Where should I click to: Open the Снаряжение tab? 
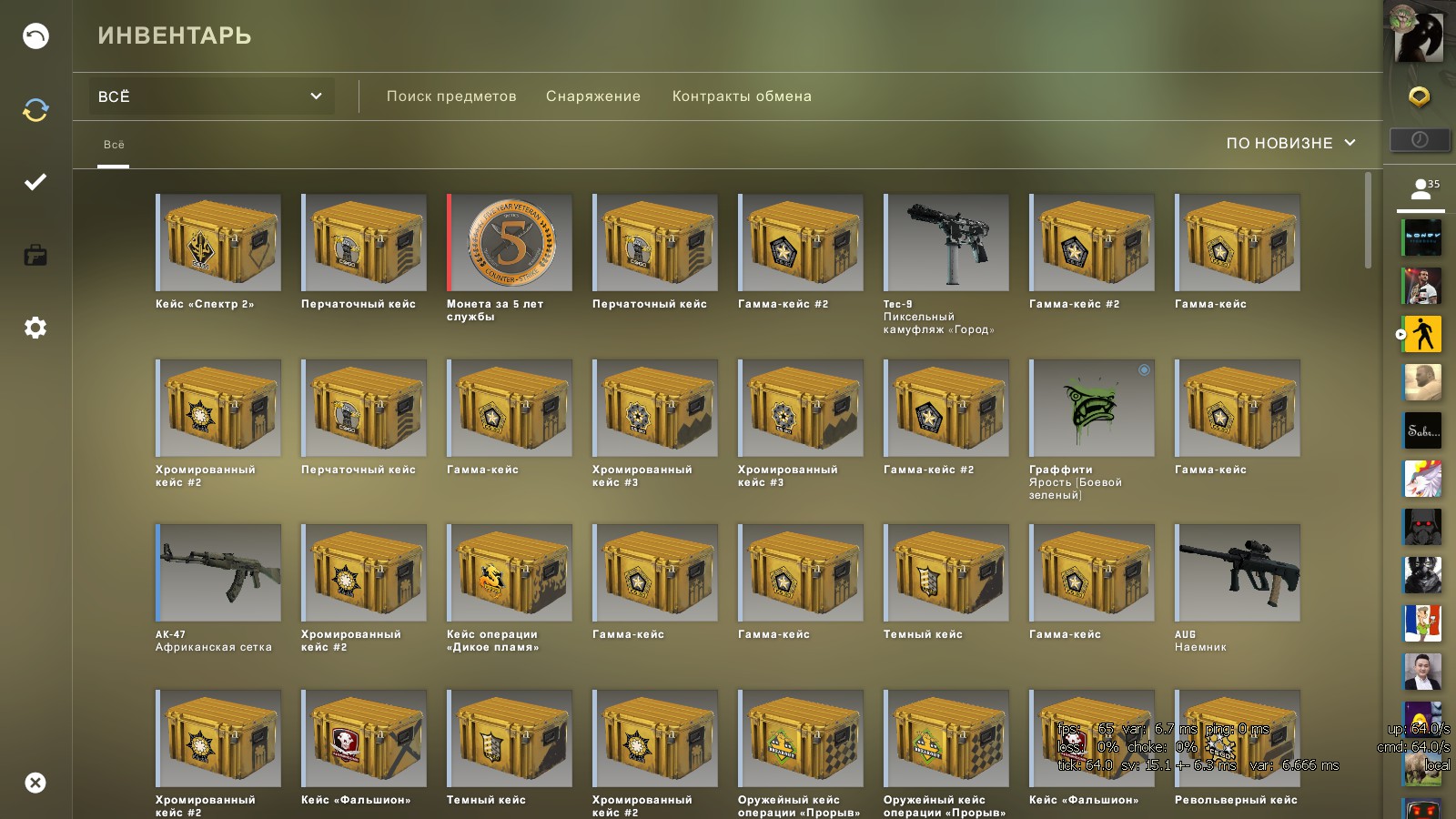pos(593,96)
